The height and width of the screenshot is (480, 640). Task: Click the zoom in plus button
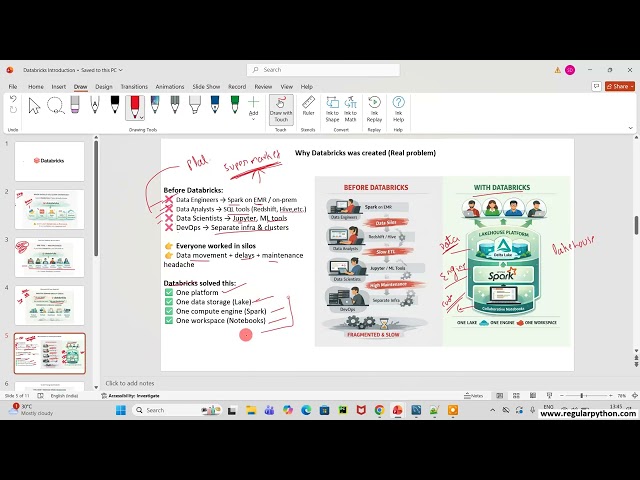(611, 396)
